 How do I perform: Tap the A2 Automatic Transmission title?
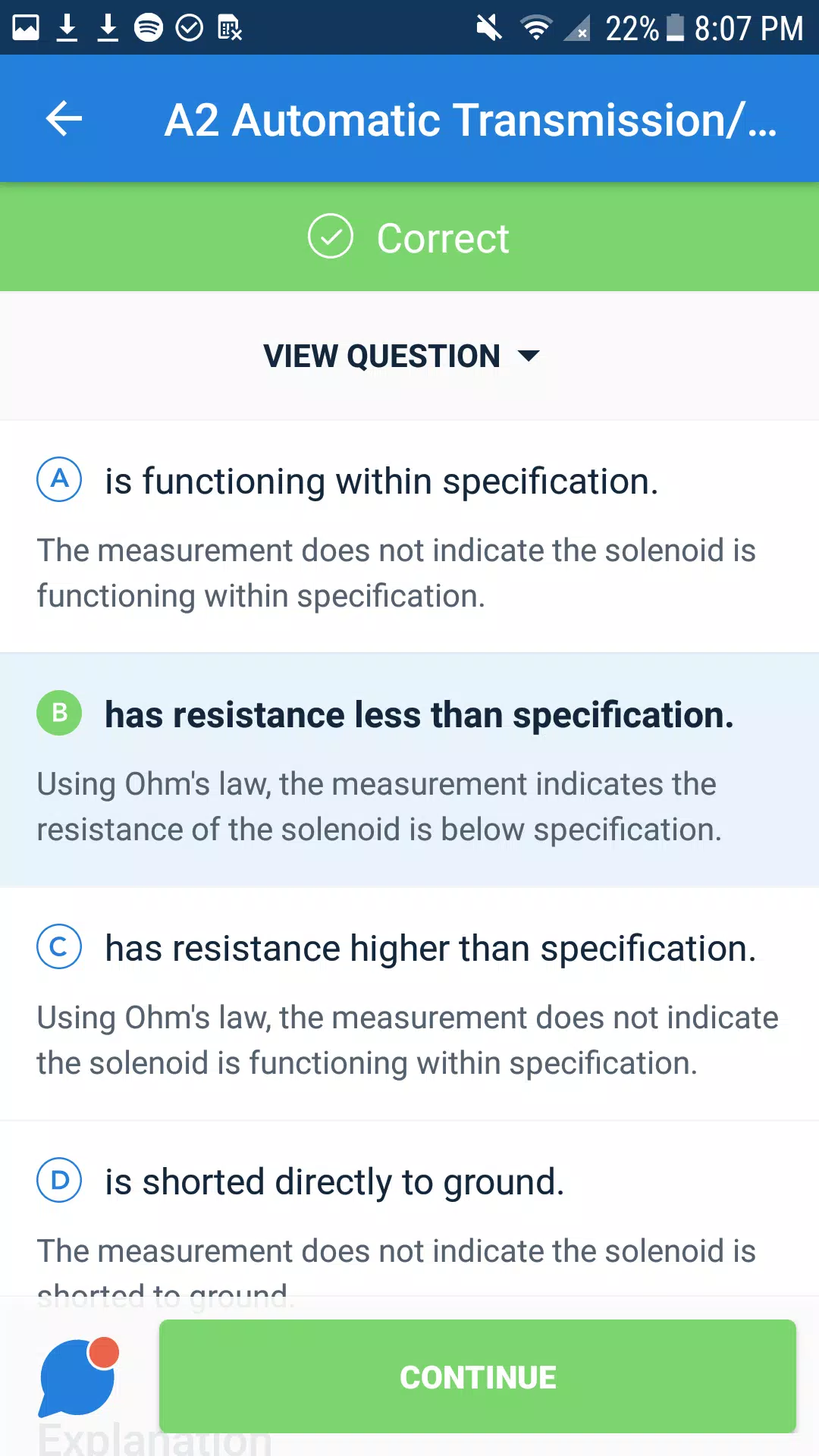click(x=470, y=120)
